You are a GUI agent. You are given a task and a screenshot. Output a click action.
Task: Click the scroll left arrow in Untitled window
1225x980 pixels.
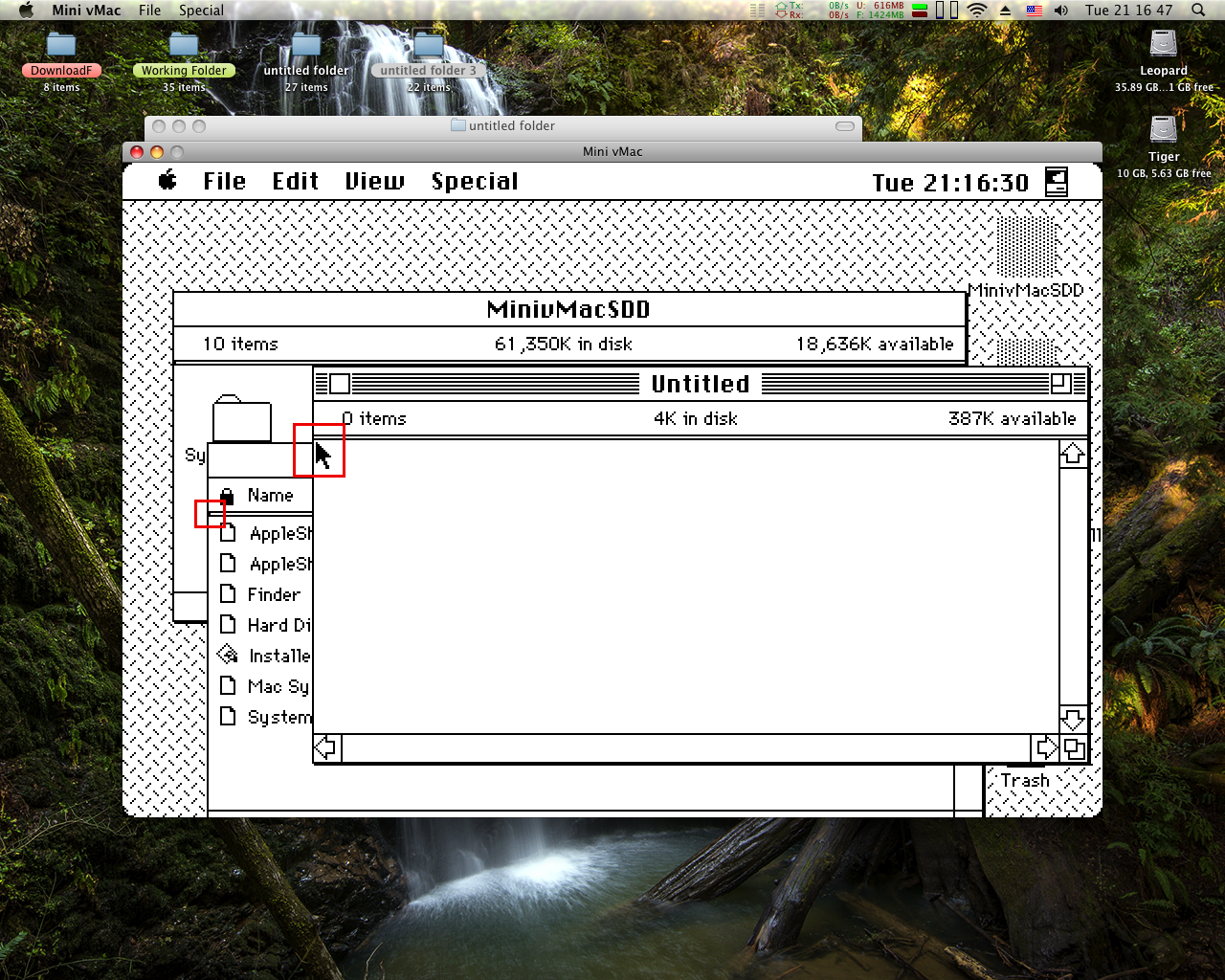326,747
